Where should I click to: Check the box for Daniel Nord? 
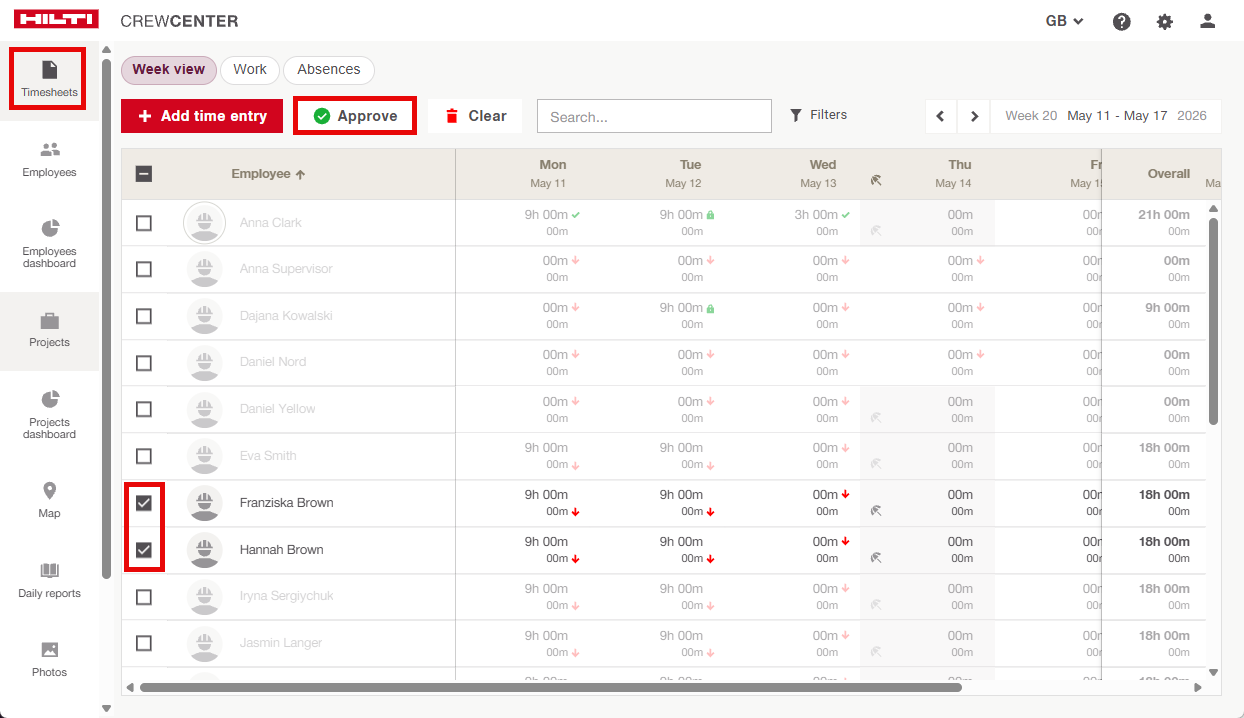tap(144, 363)
